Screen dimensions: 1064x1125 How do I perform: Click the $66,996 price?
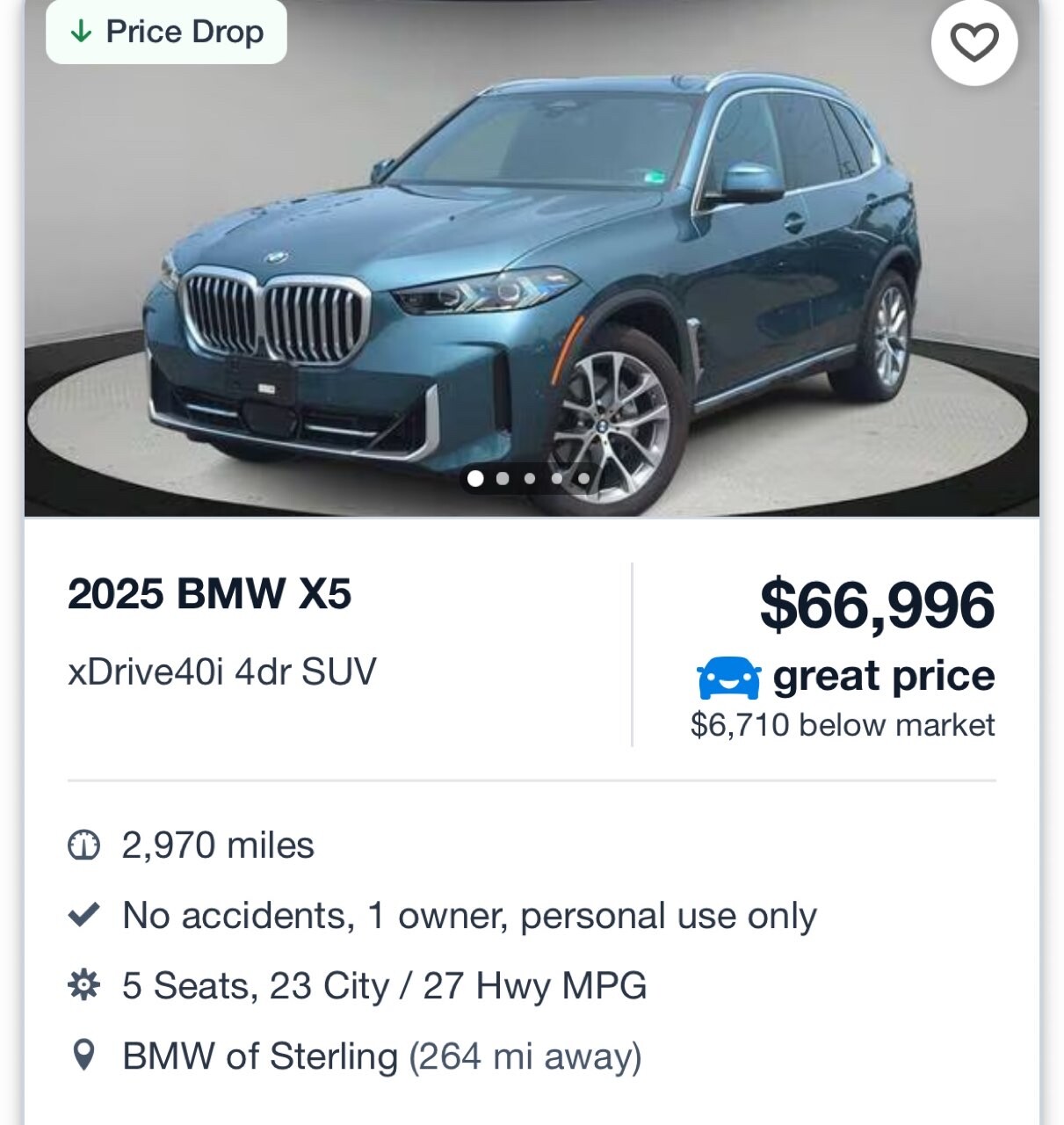coord(877,606)
